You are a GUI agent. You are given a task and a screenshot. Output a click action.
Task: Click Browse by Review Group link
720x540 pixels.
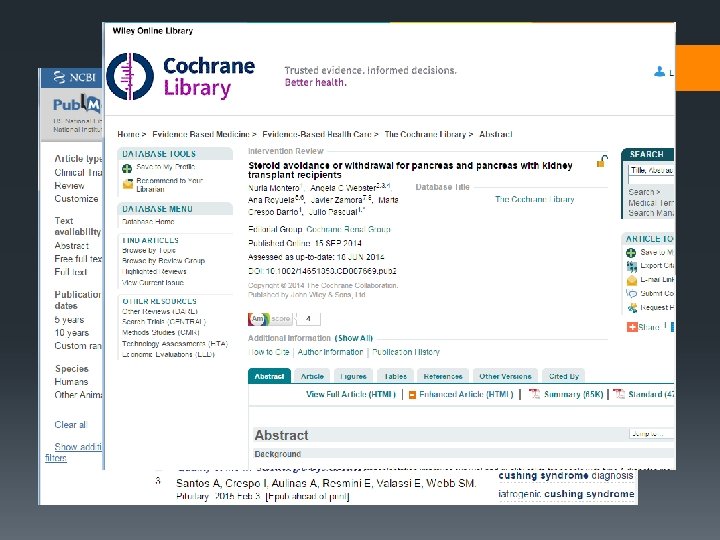point(163,261)
